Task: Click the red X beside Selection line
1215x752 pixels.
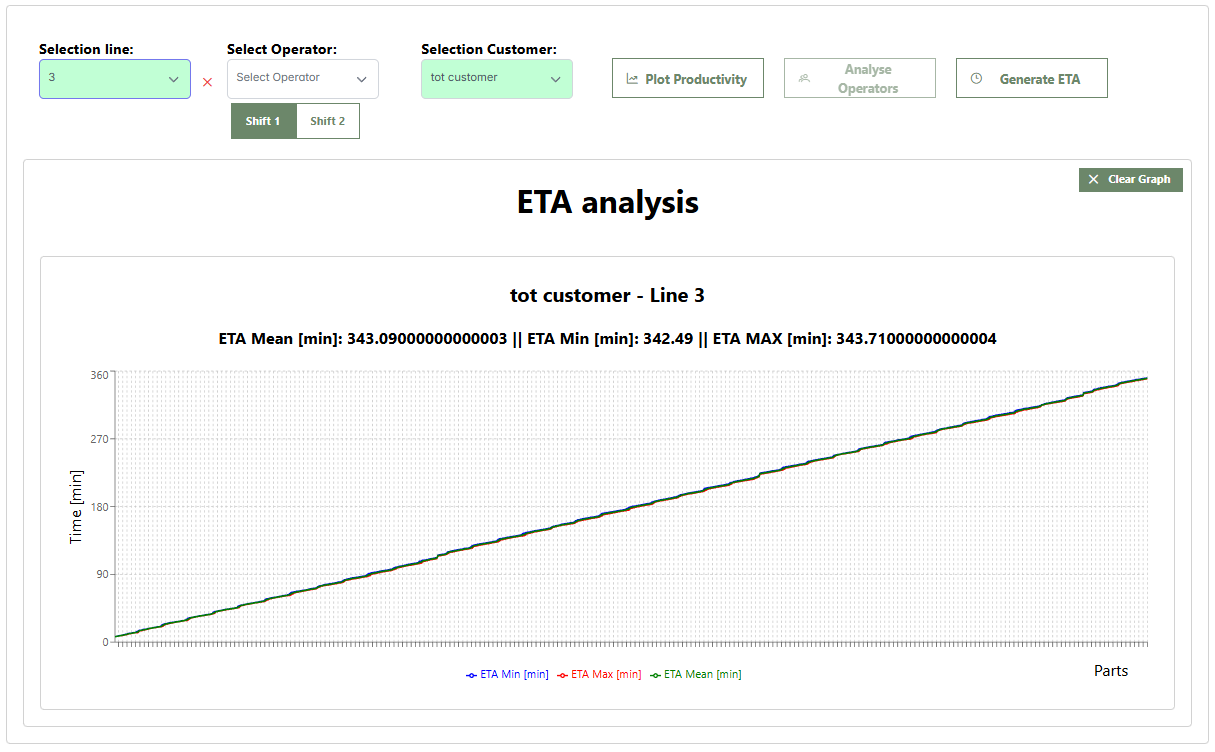Action: coord(207,82)
